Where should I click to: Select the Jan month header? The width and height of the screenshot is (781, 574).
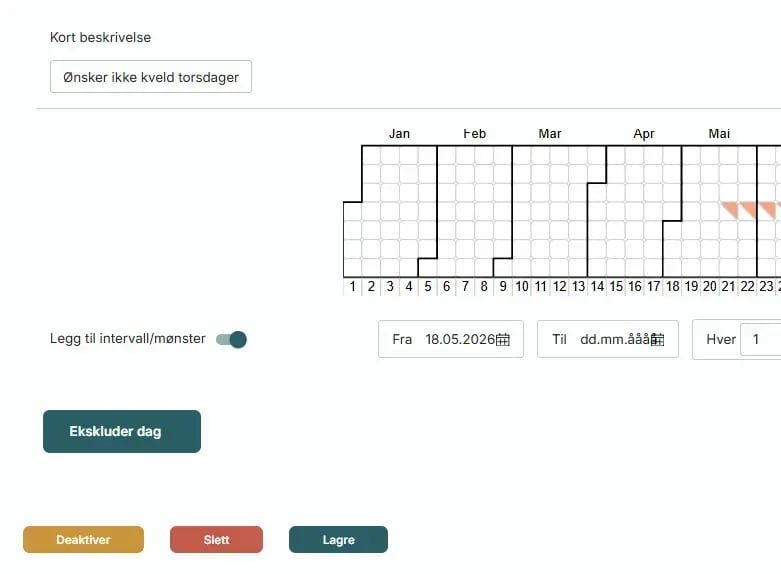click(399, 134)
